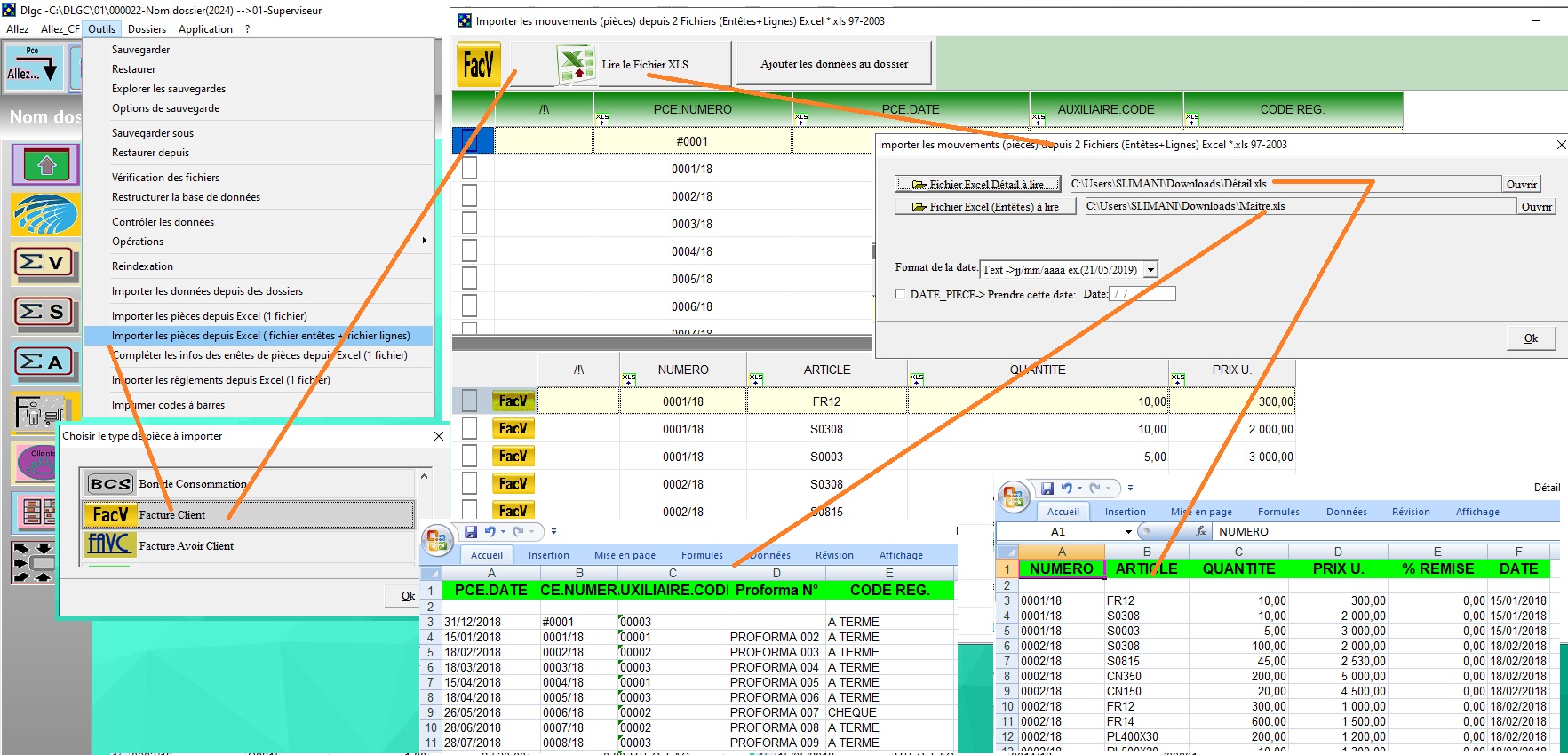This screenshot has height=755, width=1568.
Task: Open Affichage tab in Détail Excel window
Action: (1477, 512)
